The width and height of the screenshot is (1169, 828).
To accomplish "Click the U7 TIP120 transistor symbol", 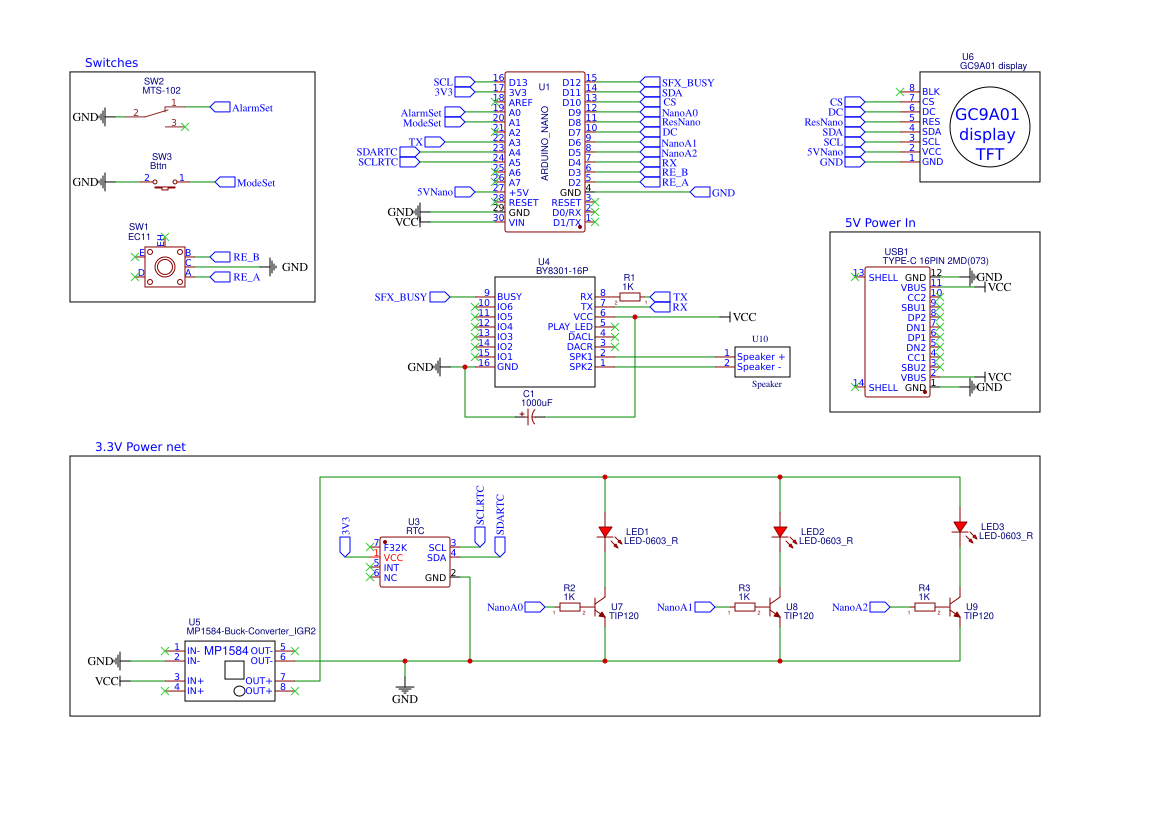I will (x=599, y=607).
